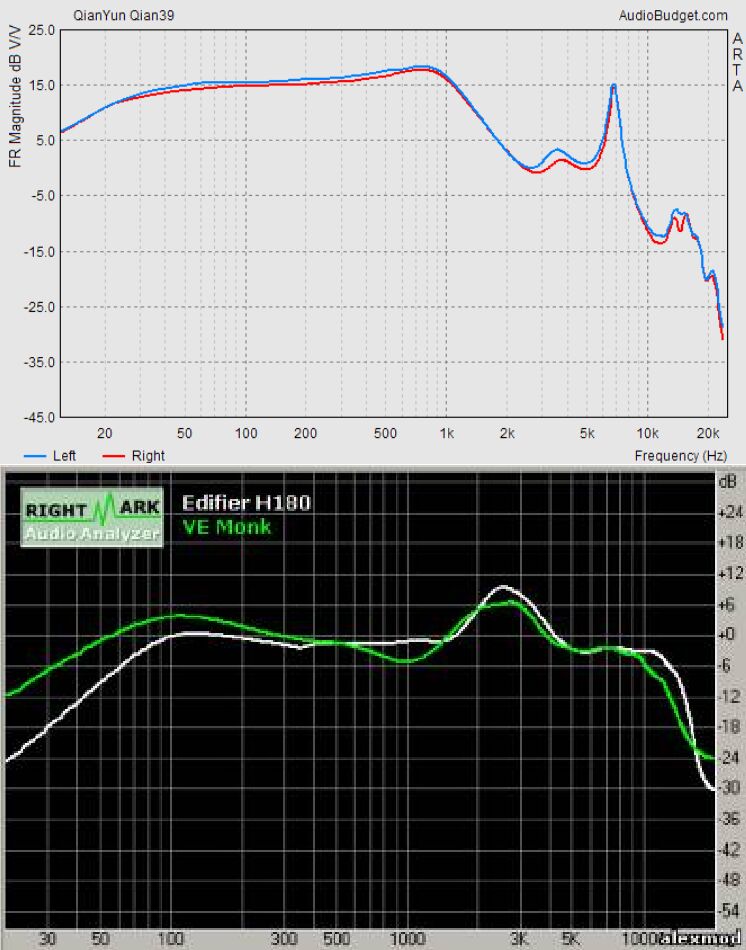Screen dimensions: 746x950
Task: Click the -36 dB scale value
Action: coord(730,819)
